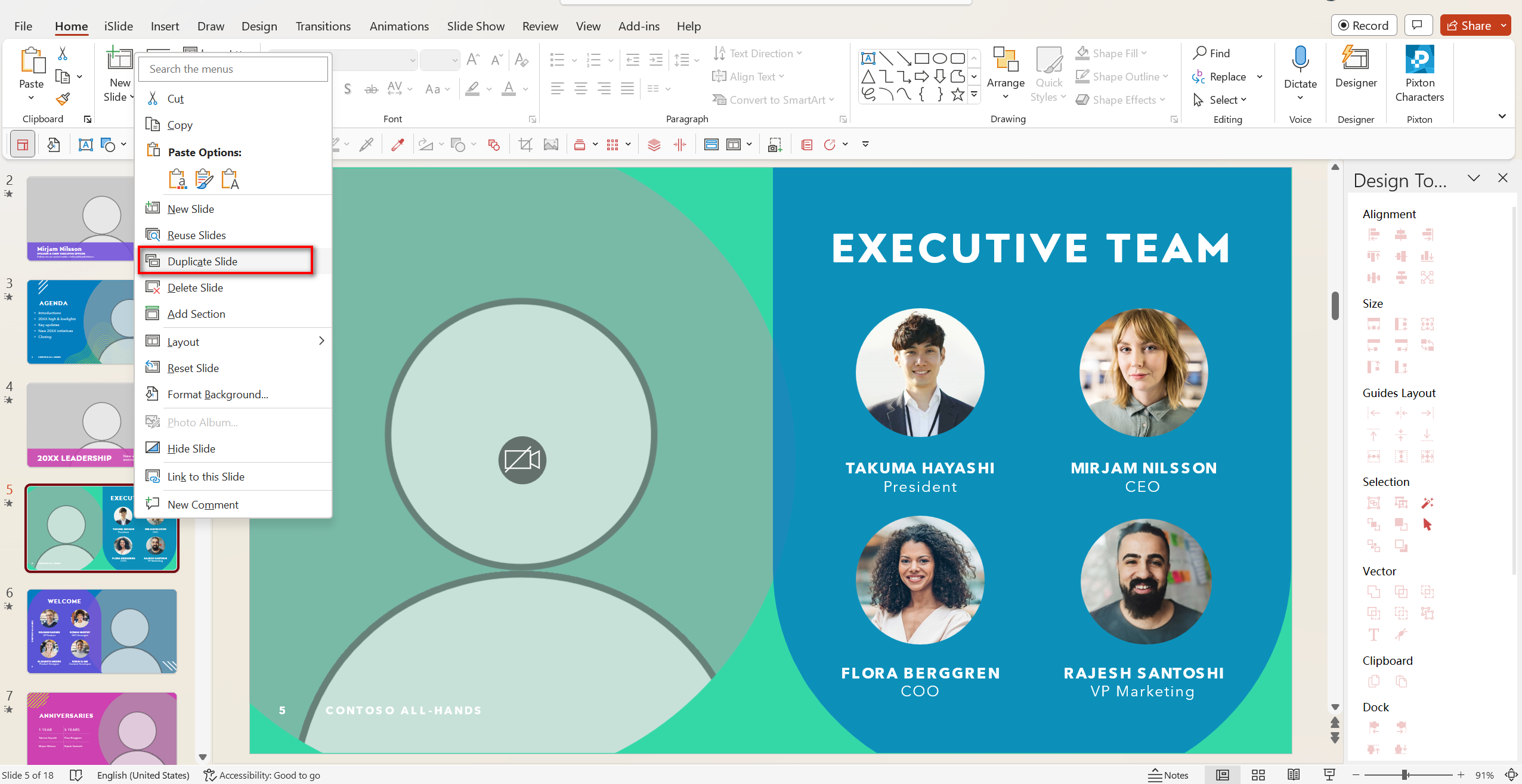Click the zoom slider handle

1405,774
